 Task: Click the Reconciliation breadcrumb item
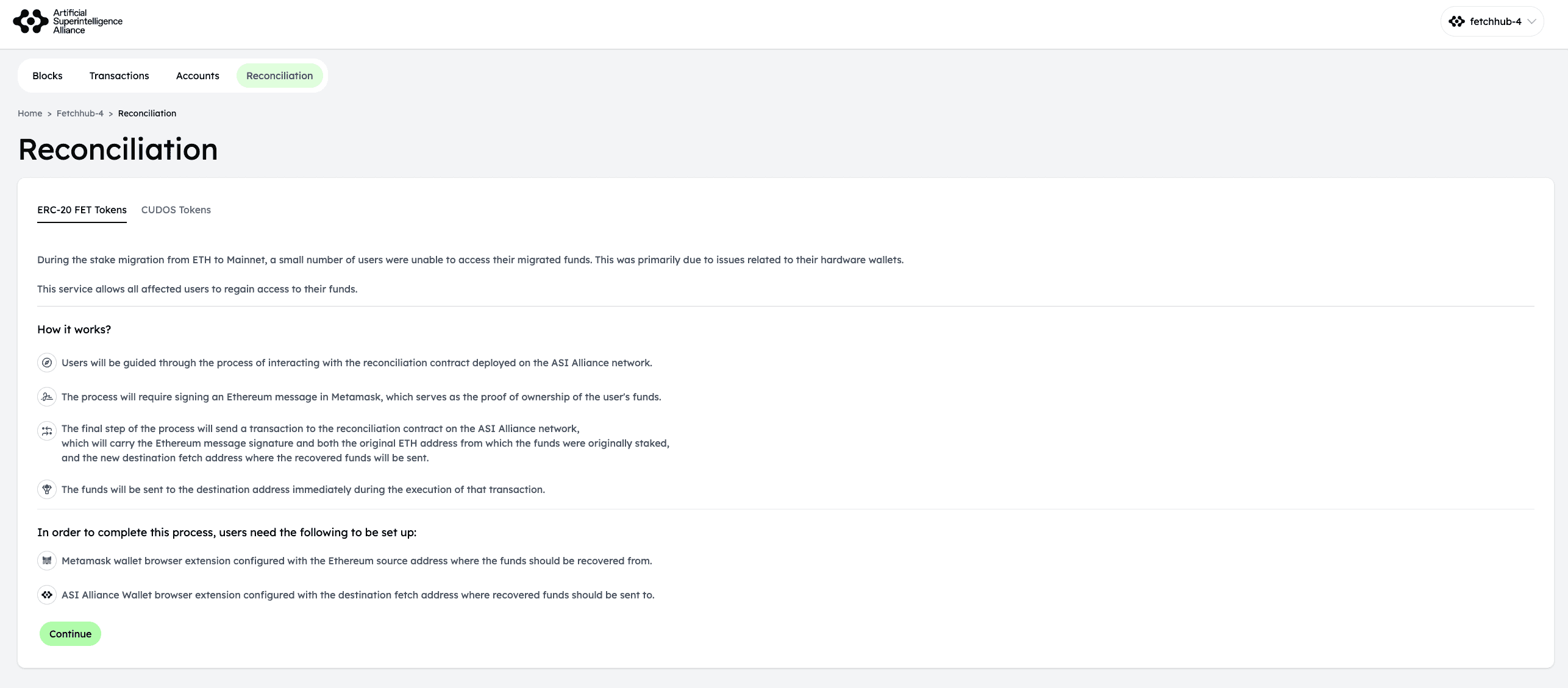[147, 113]
